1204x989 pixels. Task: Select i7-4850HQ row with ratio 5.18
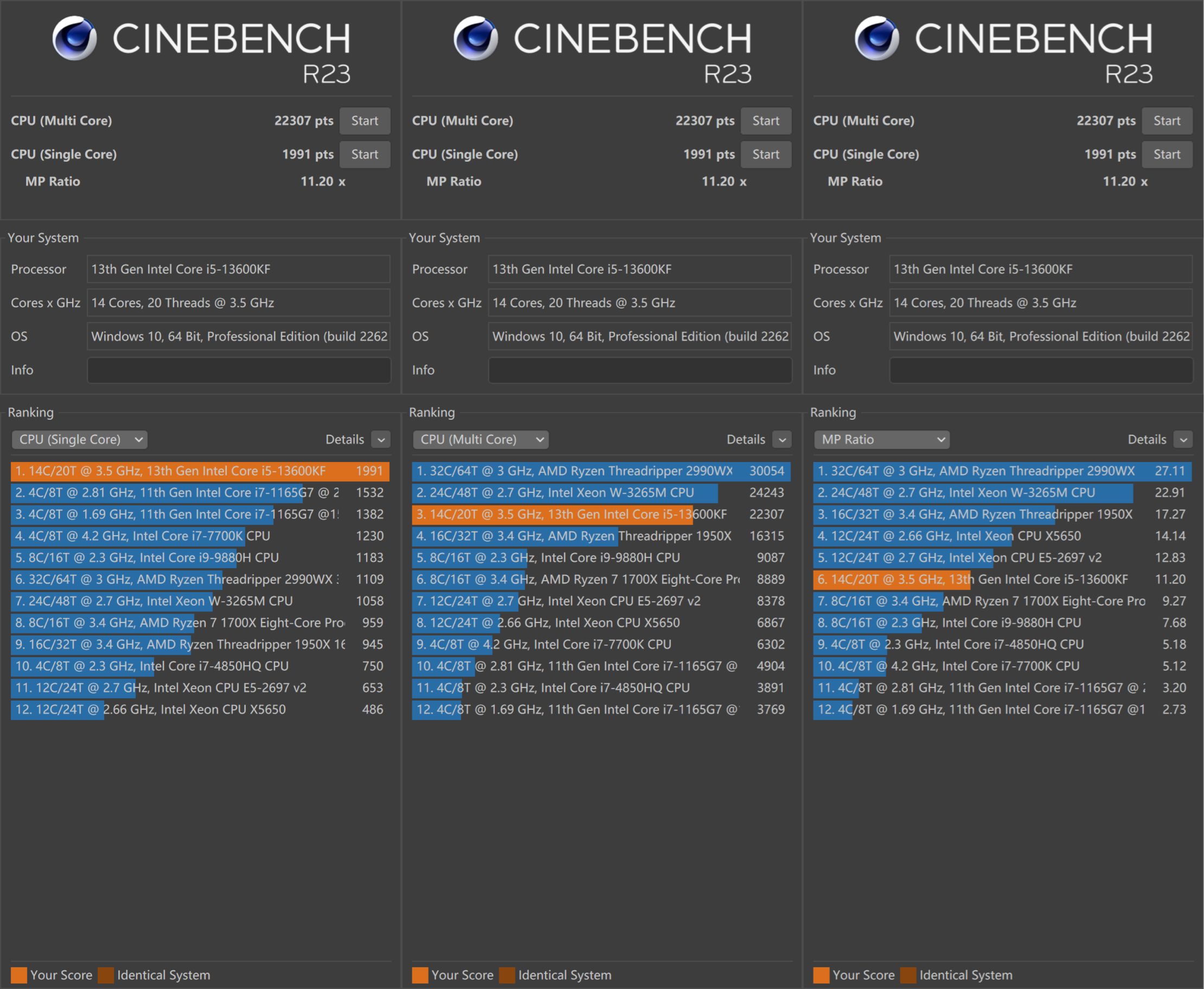tap(1002, 644)
